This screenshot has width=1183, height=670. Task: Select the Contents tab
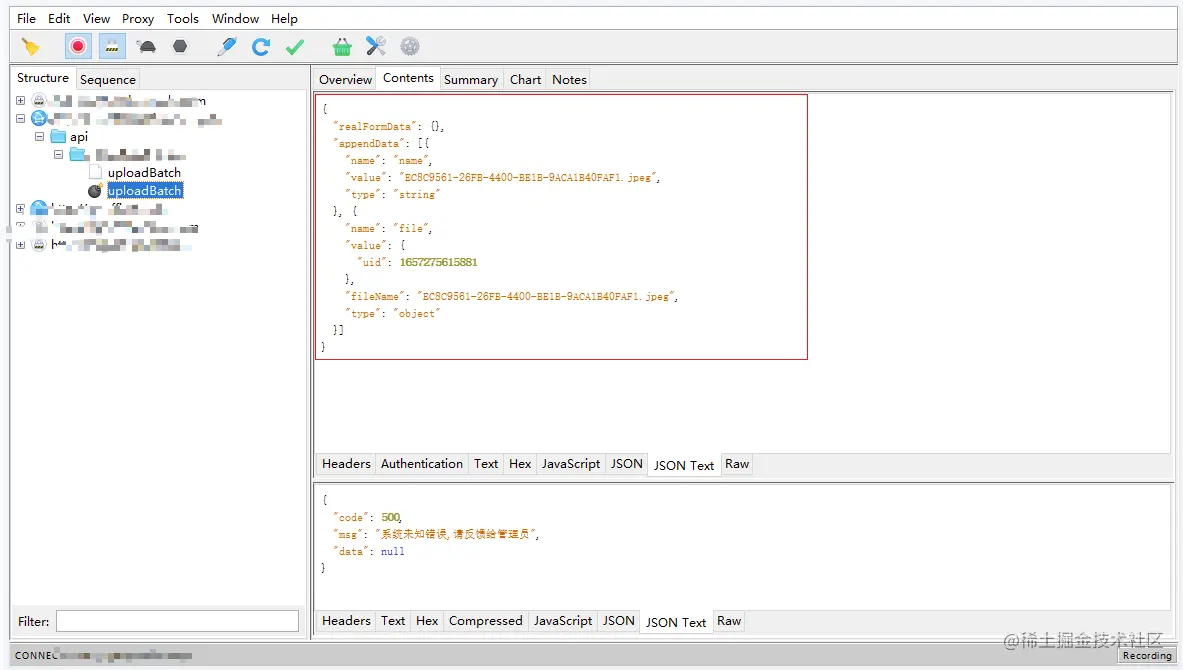(x=408, y=78)
